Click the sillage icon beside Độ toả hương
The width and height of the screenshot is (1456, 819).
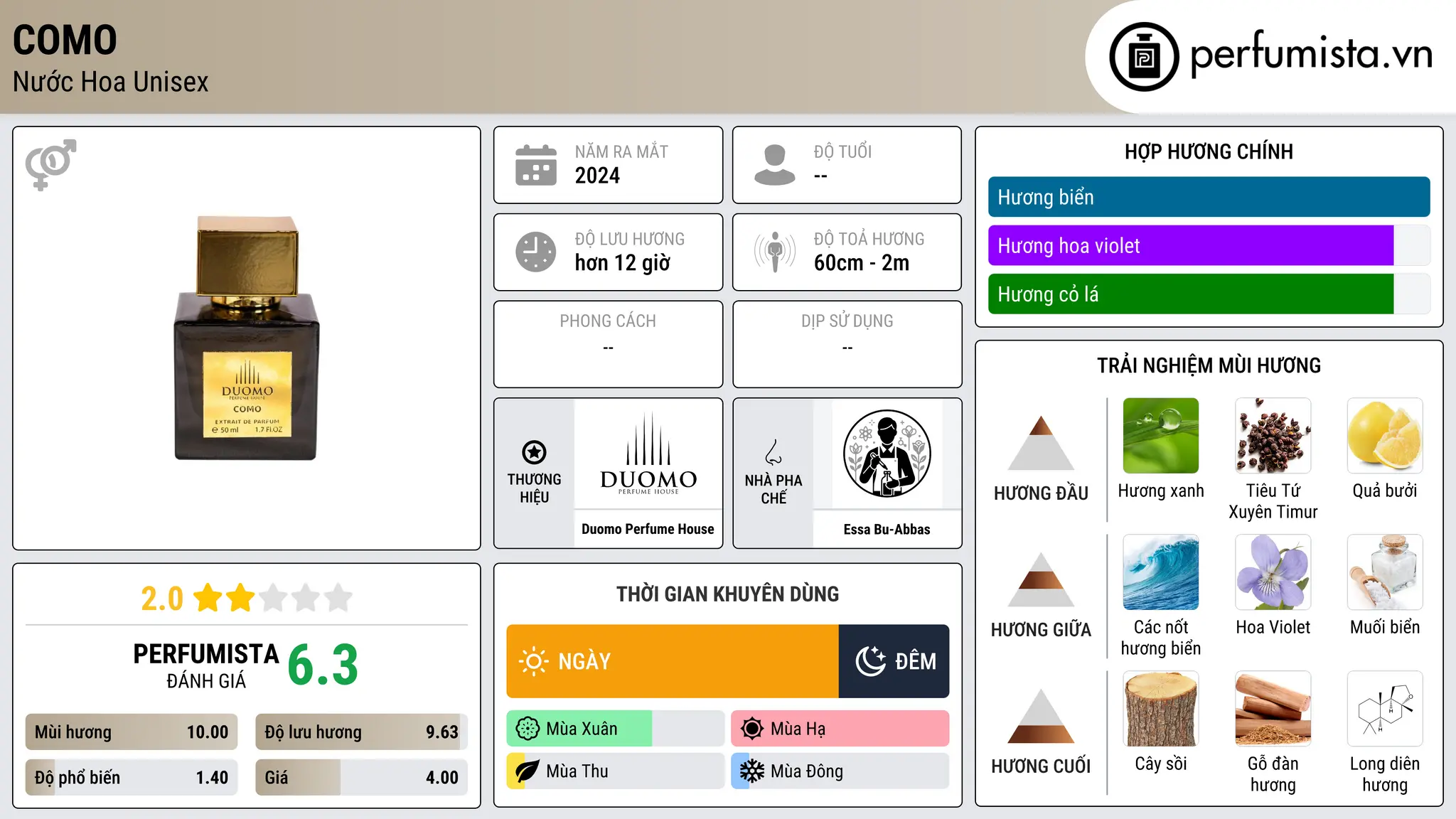coord(775,252)
